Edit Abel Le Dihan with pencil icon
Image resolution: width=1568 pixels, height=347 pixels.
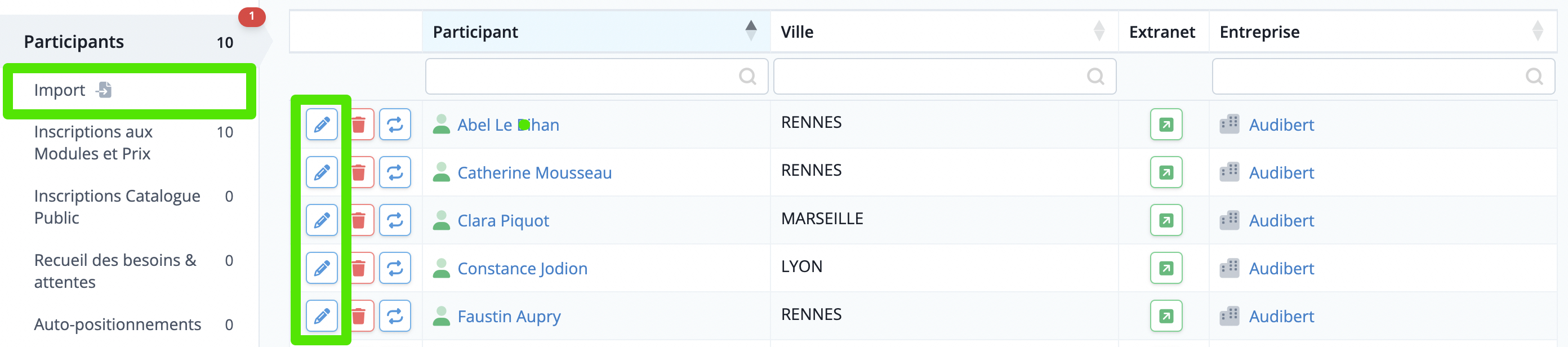coord(322,125)
